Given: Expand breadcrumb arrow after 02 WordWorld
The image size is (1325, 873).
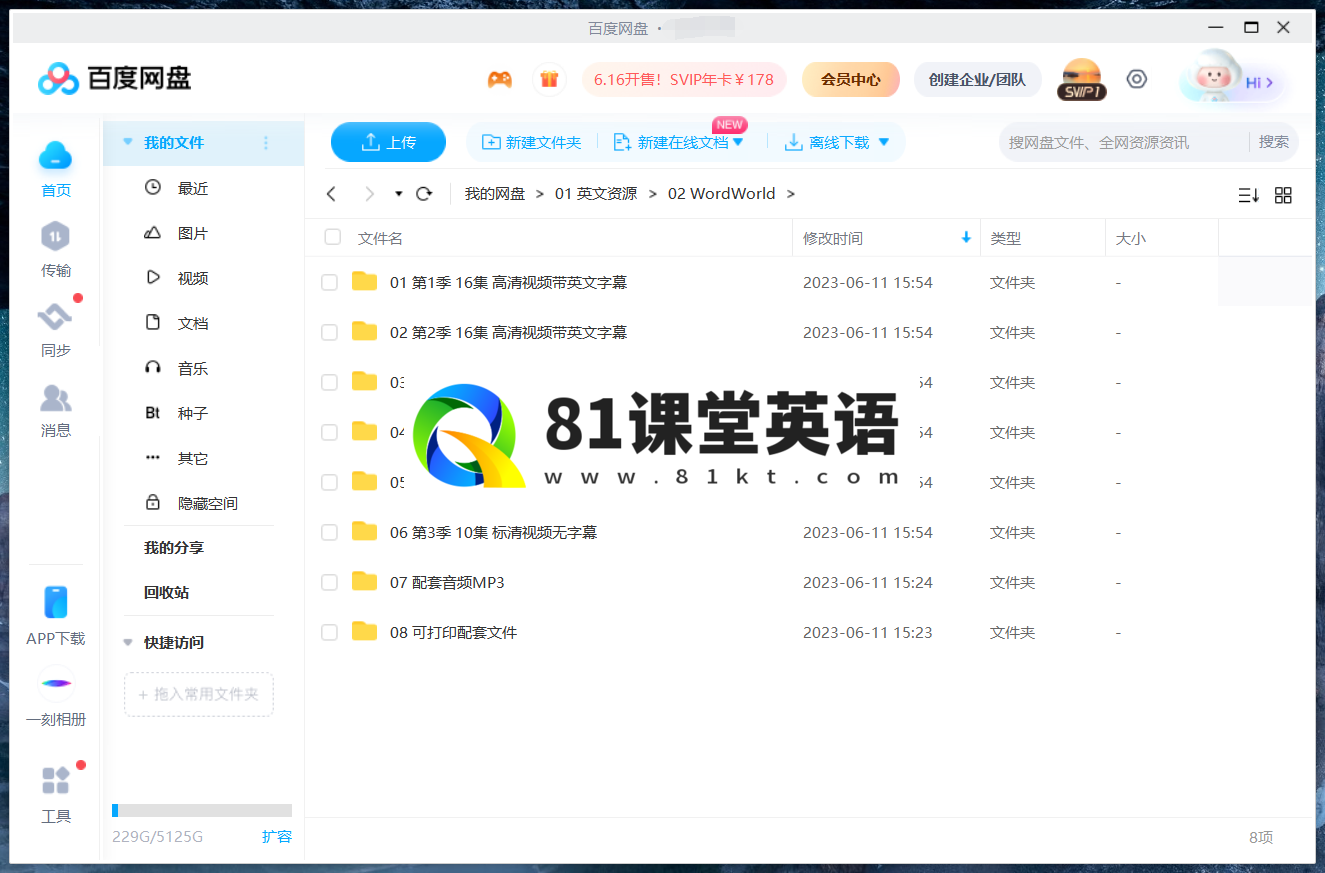Looking at the screenshot, I should (x=791, y=194).
